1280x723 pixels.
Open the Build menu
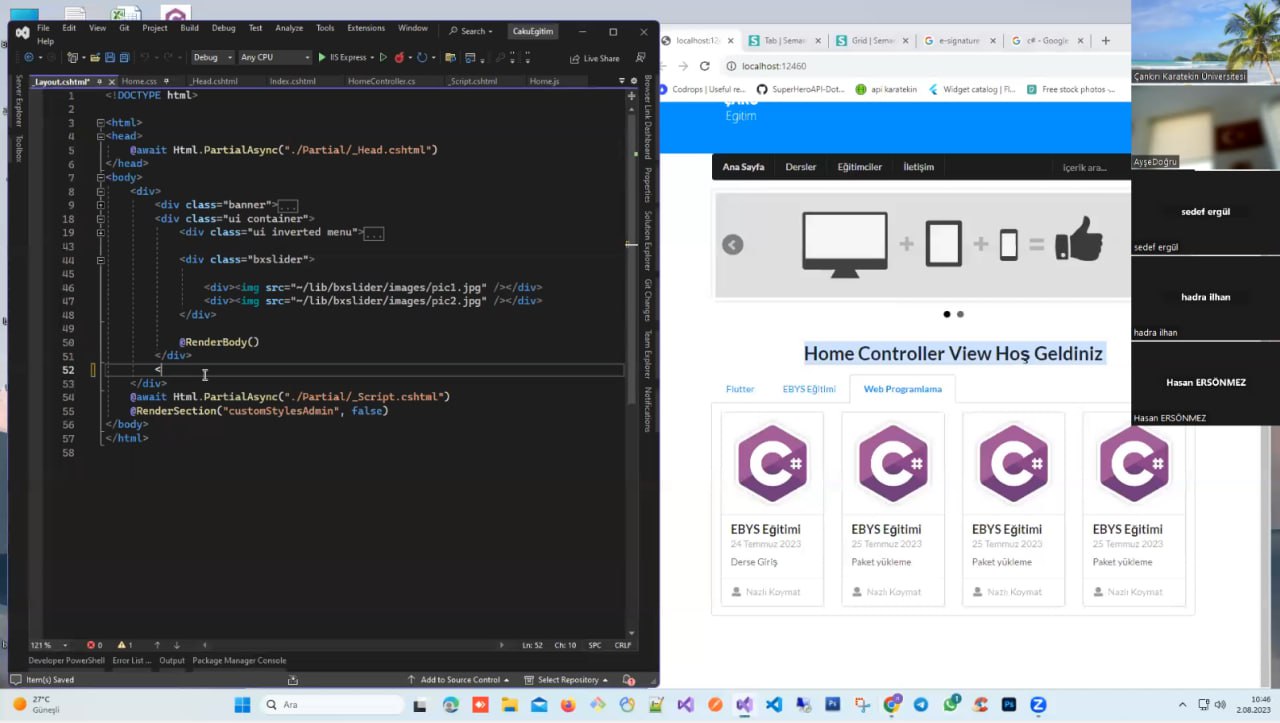[189, 28]
